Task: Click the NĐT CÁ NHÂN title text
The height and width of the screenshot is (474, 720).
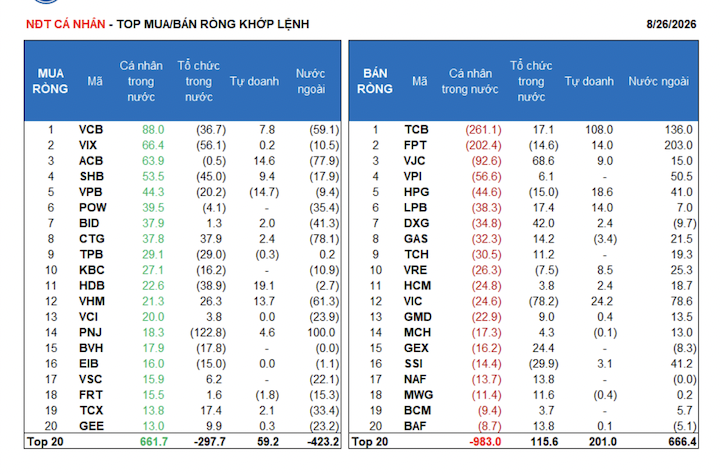Action: pyautogui.click(x=66, y=24)
